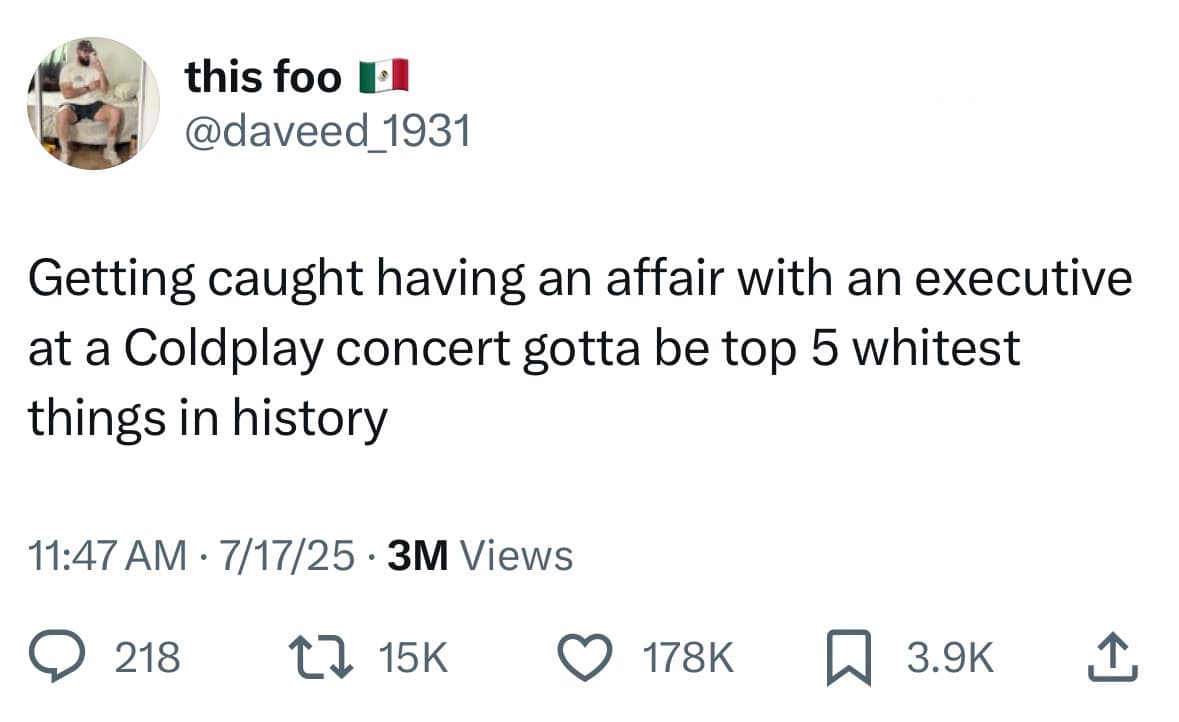Like the tweet with the heart icon
Screen dimensions: 1179x722
[x=585, y=657]
